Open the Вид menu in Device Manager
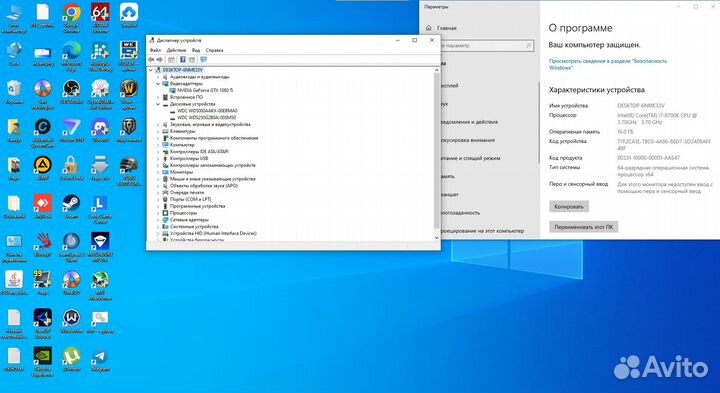Viewport: 720px width, 393px height. coord(196,50)
